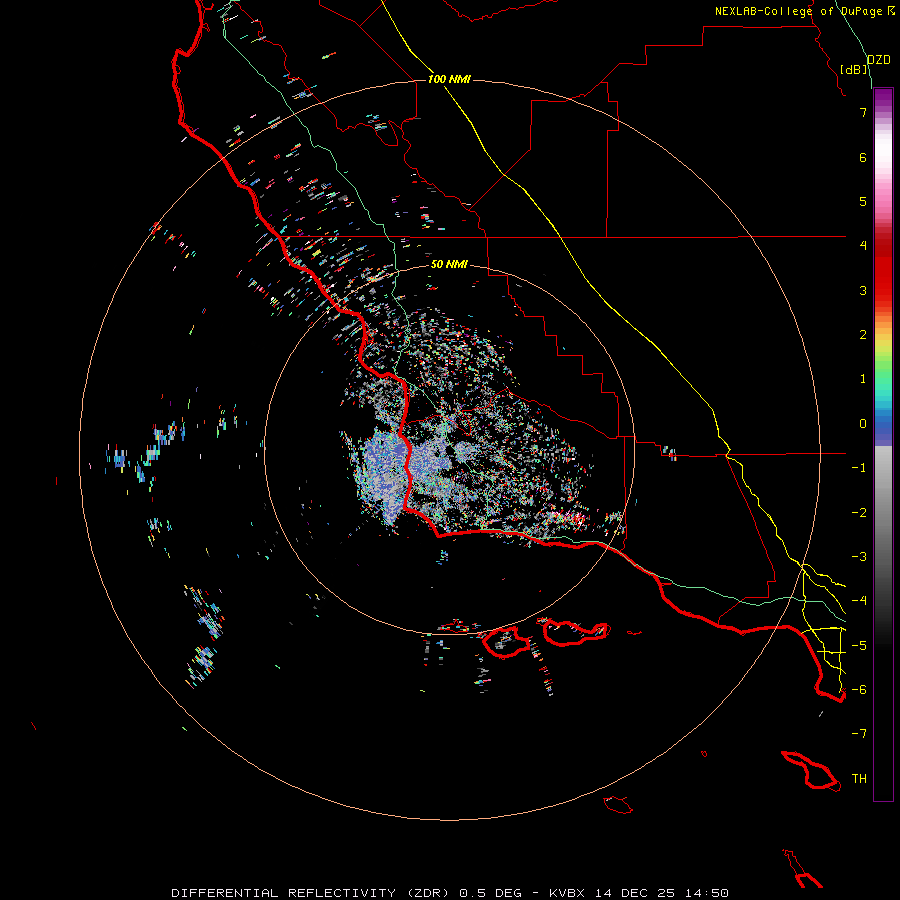Click scale value -3 on legend

[x=859, y=557]
